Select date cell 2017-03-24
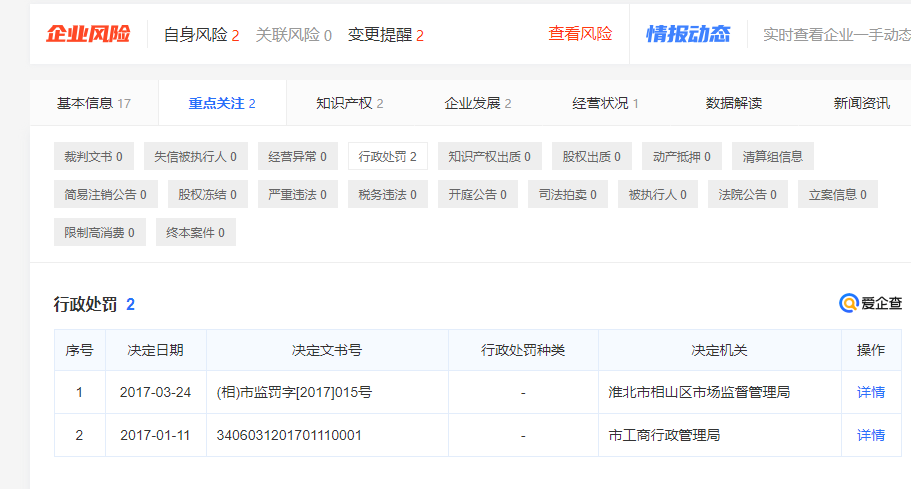This screenshot has height=489, width=911. (x=156, y=392)
